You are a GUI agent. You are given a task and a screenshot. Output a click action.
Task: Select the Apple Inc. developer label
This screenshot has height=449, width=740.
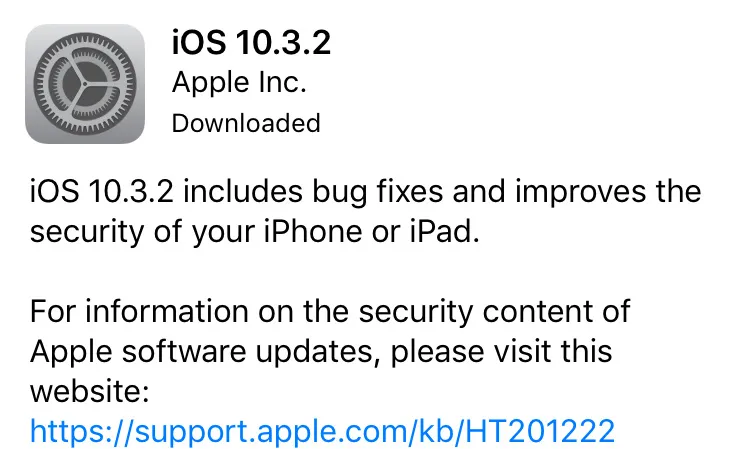239,83
